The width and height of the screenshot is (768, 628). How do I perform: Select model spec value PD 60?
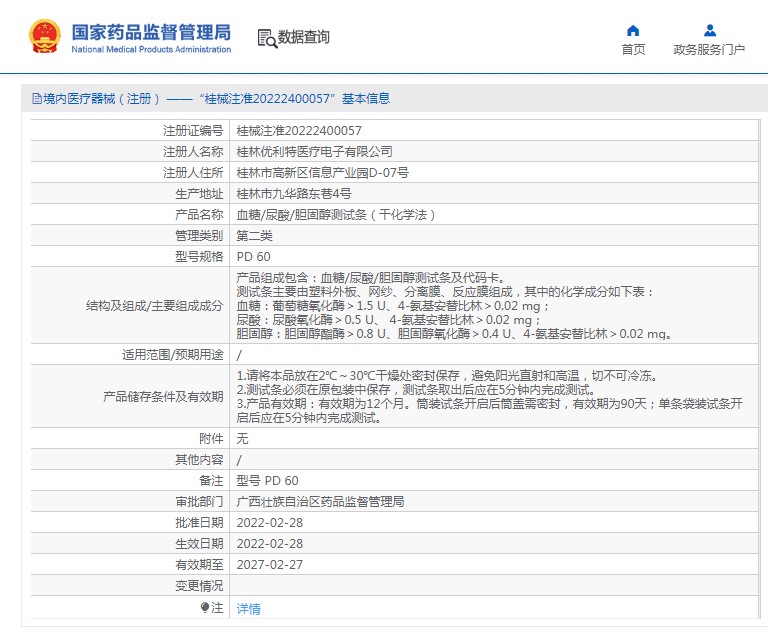[x=253, y=257]
